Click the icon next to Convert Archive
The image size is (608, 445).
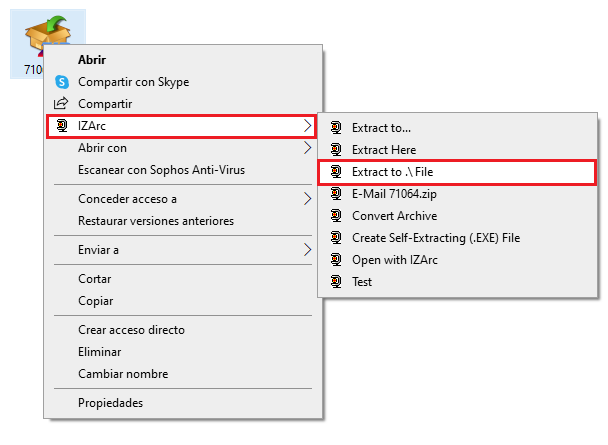[x=336, y=216]
